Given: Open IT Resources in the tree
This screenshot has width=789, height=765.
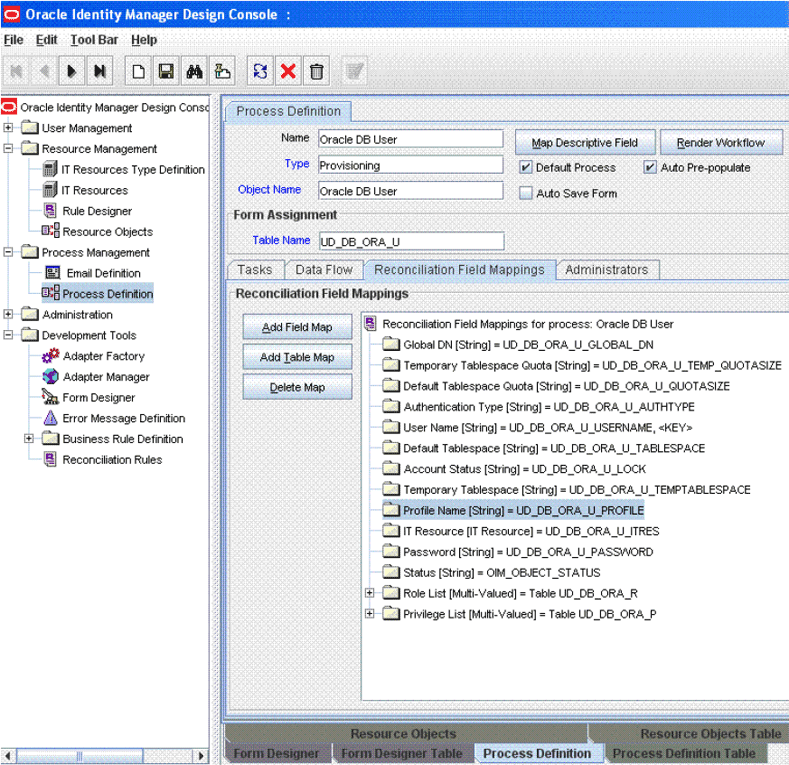Looking at the screenshot, I should click(x=95, y=190).
